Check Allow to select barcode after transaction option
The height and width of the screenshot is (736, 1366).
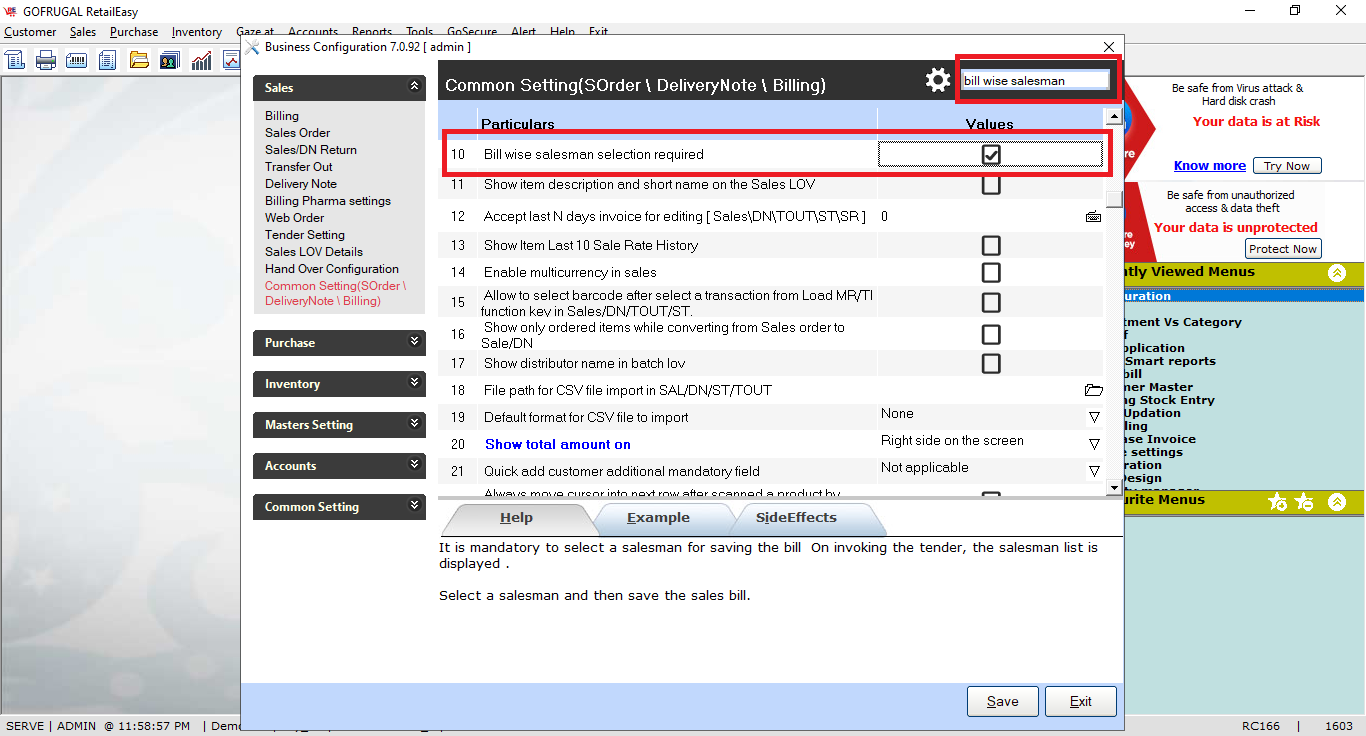click(x=991, y=302)
